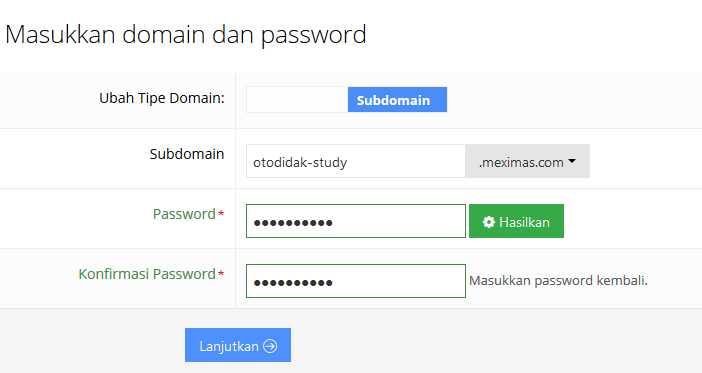
Task: Click the caret arrow next to .meximas.com
Action: click(572, 161)
